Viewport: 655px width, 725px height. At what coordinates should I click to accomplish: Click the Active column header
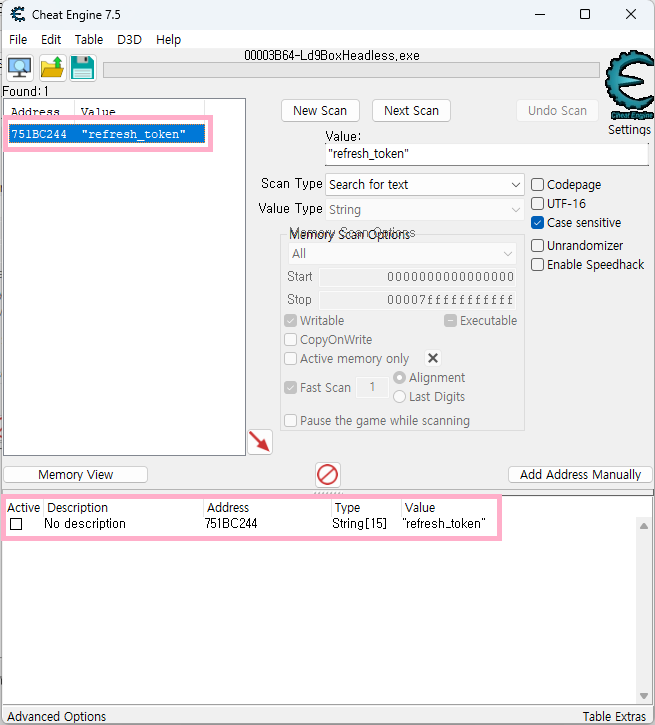[x=23, y=508]
